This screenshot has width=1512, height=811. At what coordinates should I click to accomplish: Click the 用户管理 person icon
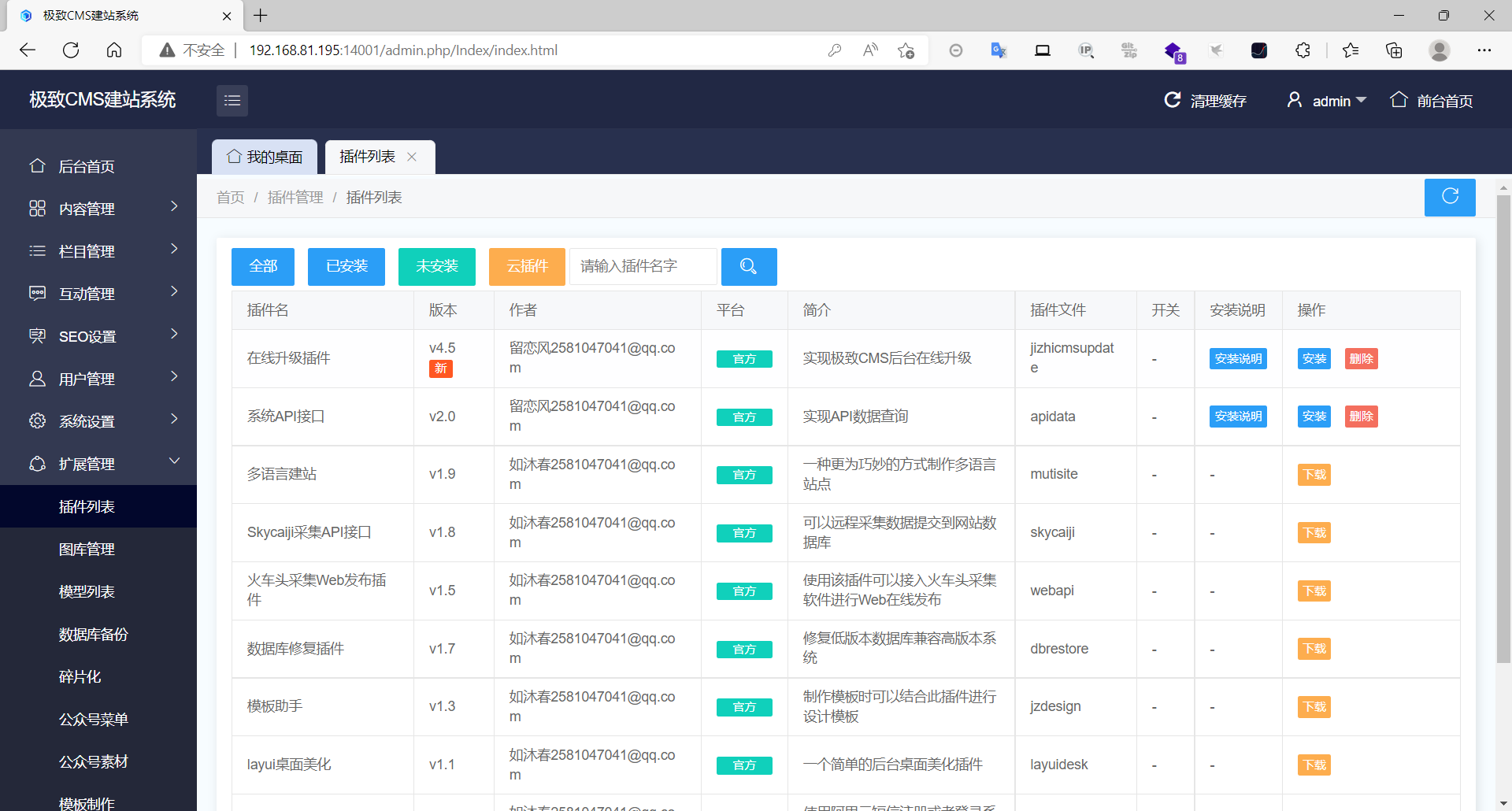pyautogui.click(x=37, y=379)
